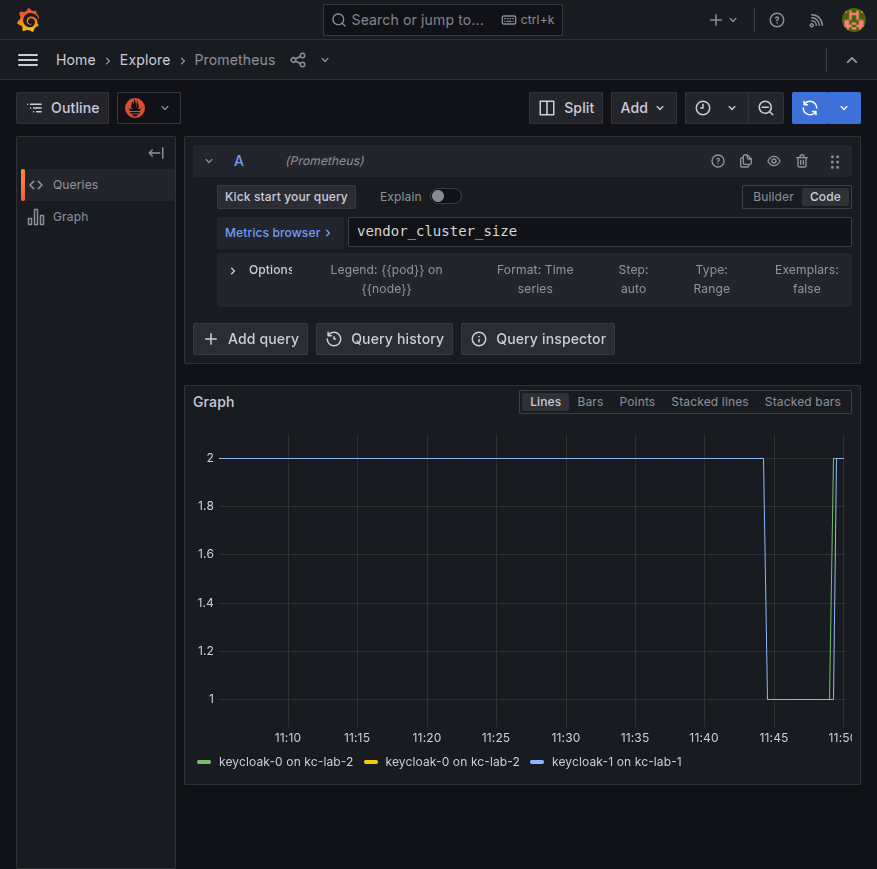Open Query history

tap(384, 339)
